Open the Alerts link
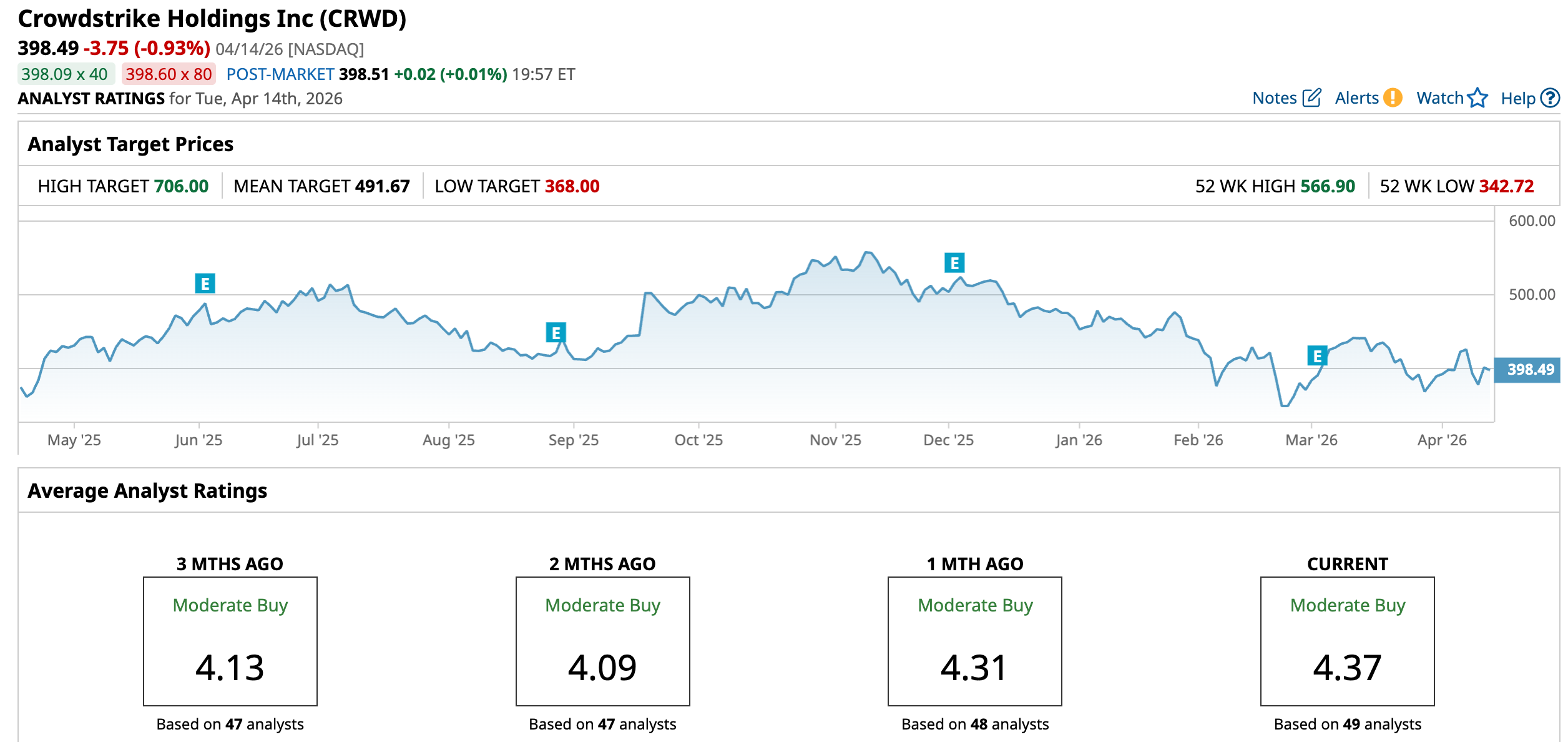Image resolution: width=1568 pixels, height=742 pixels. (x=1356, y=98)
